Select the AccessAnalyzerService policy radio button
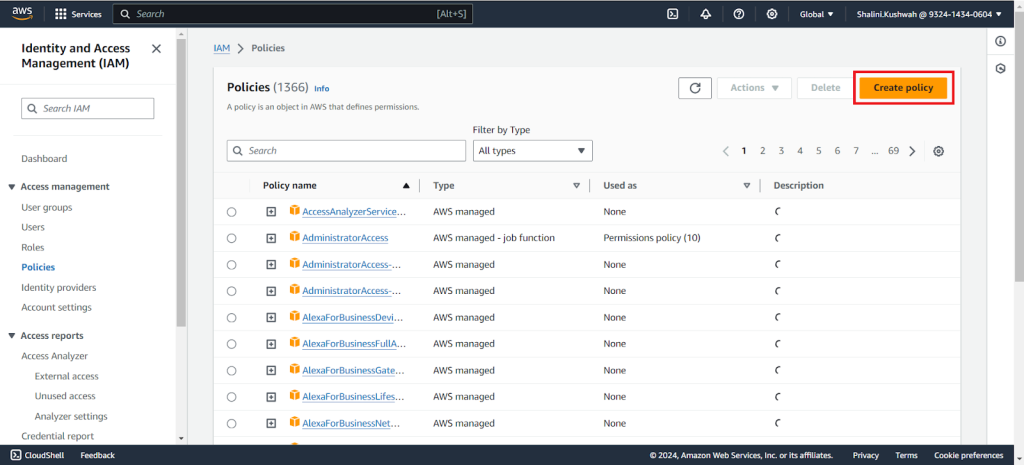The image size is (1024, 465). (x=232, y=212)
